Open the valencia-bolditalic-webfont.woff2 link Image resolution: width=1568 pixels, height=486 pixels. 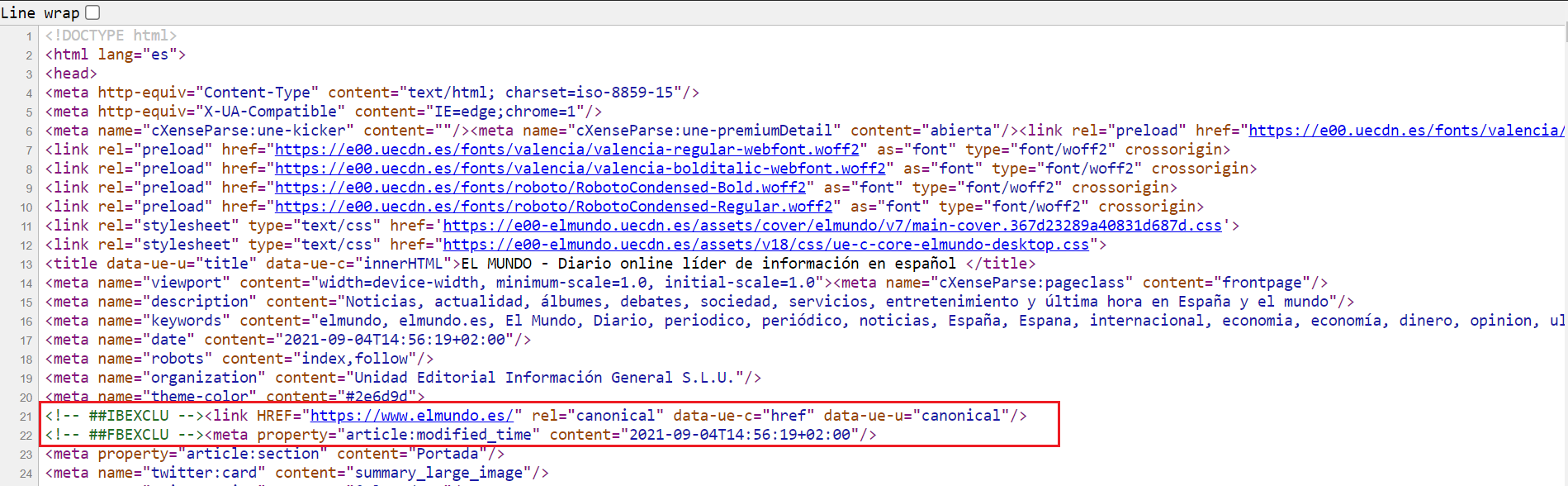pyautogui.click(x=580, y=169)
